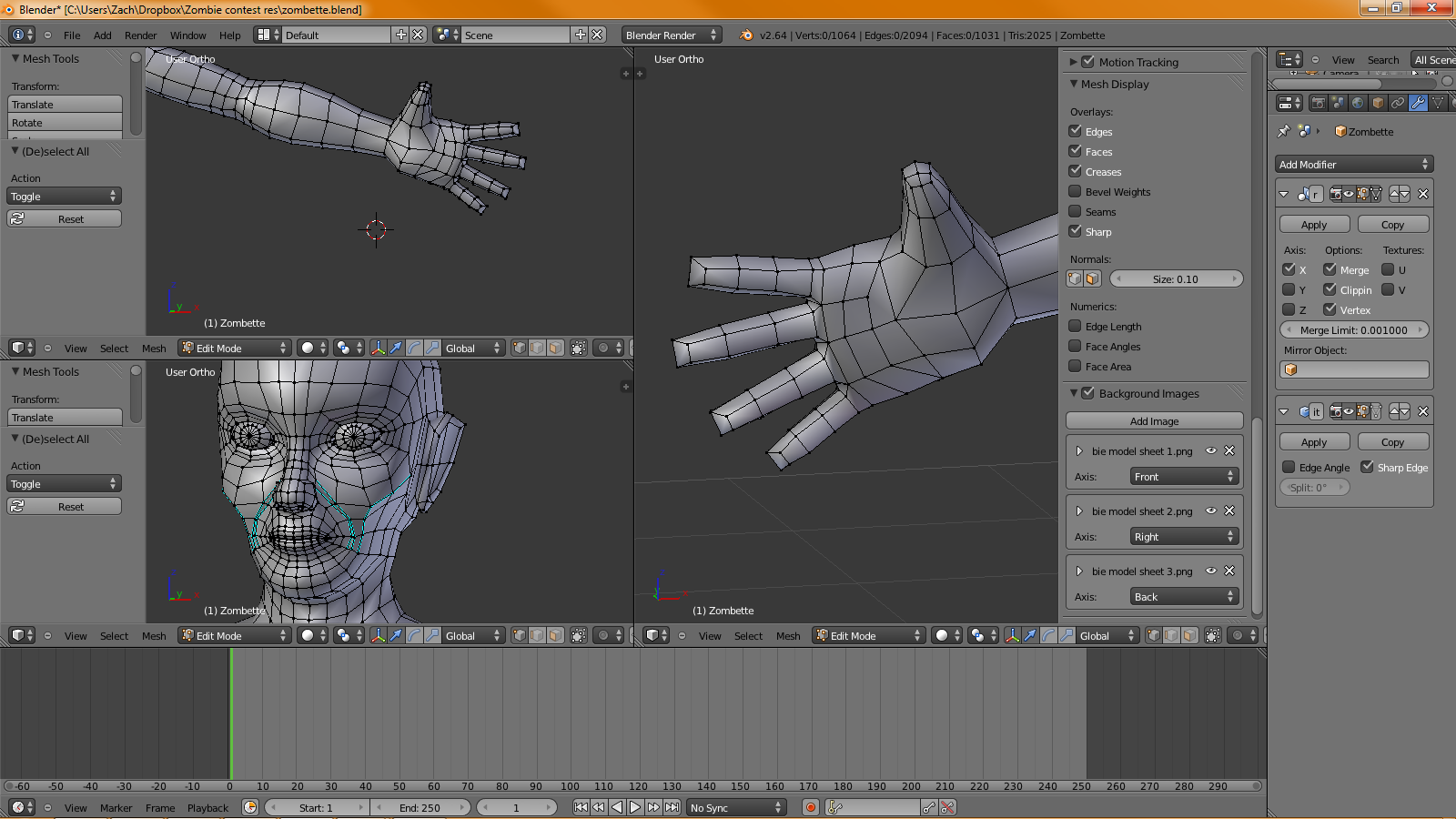Select vertex select mode in top-left viewport header

(519, 348)
